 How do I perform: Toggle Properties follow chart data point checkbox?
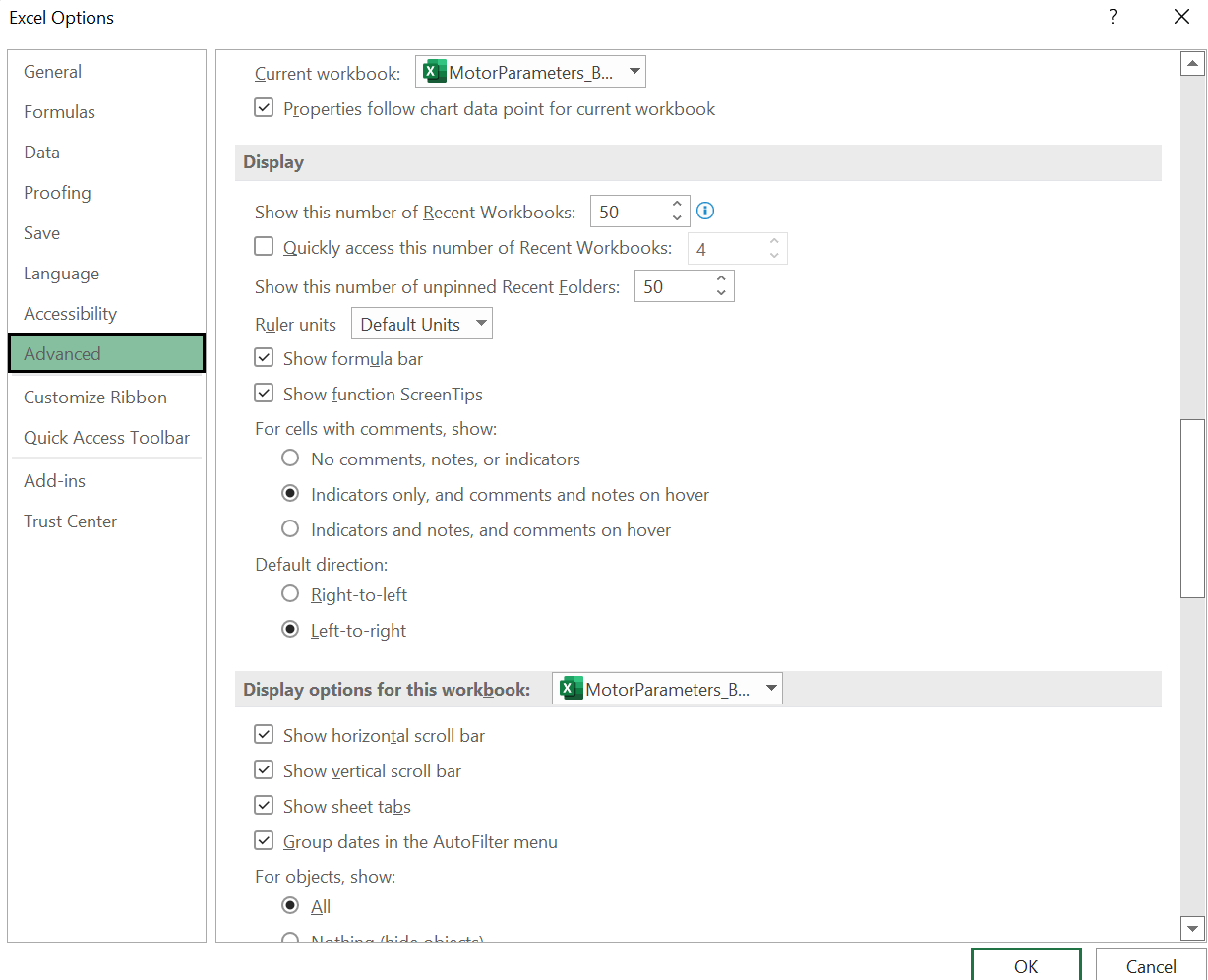(264, 108)
